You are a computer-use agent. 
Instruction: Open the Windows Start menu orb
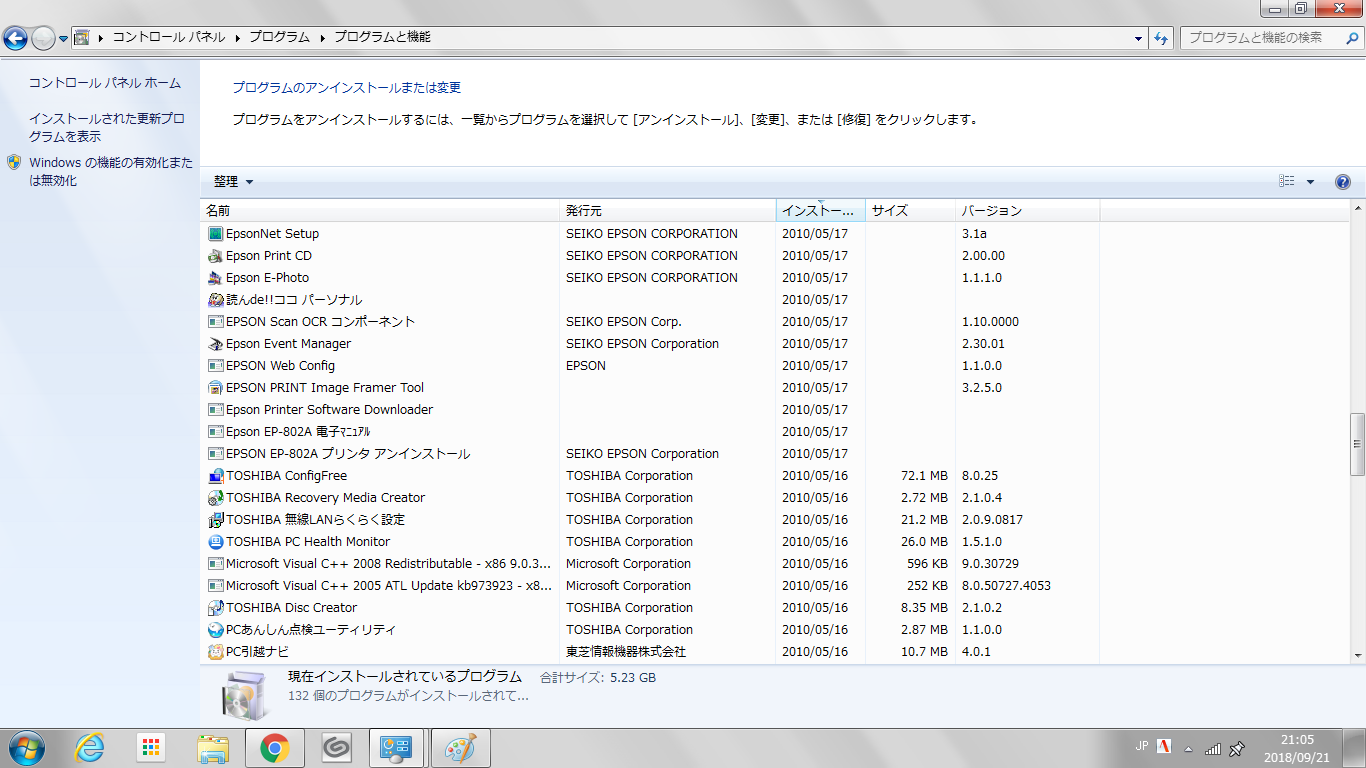click(x=26, y=747)
